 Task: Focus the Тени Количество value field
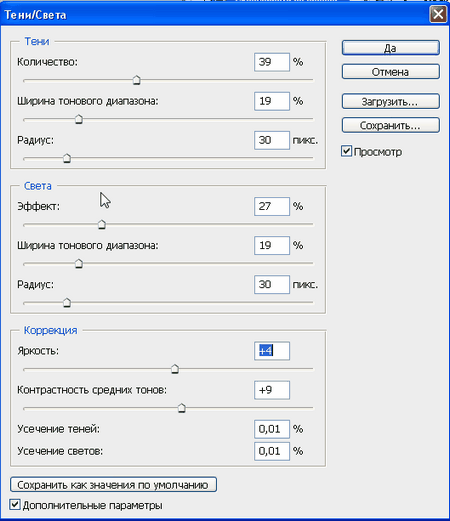point(272,62)
